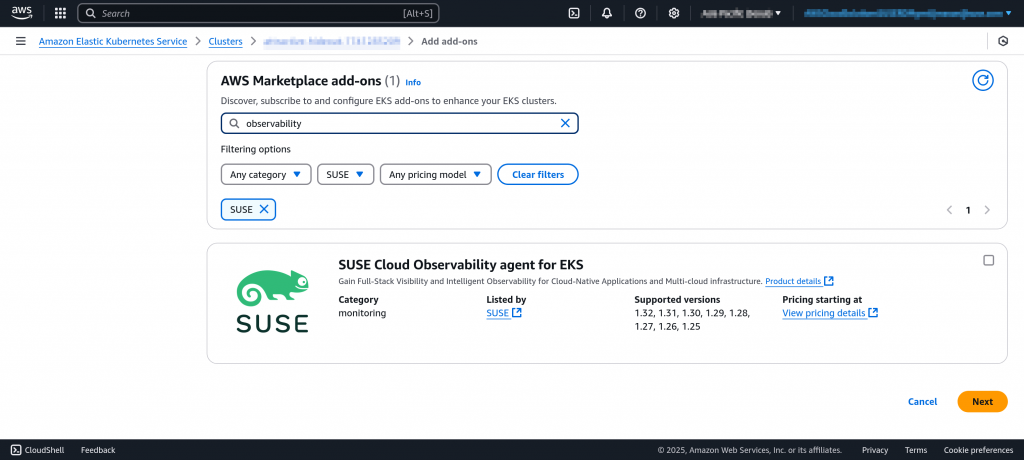Open the help question mark menu
The height and width of the screenshot is (460, 1024).
(x=640, y=14)
